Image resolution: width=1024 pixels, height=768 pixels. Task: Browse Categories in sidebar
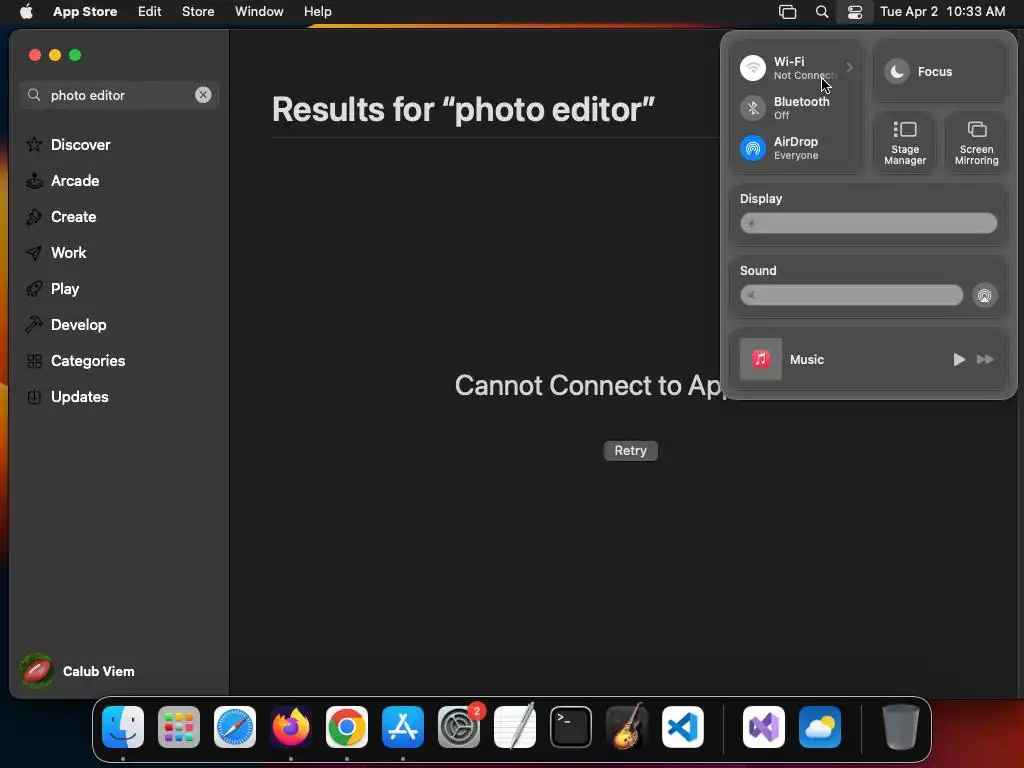point(75,360)
